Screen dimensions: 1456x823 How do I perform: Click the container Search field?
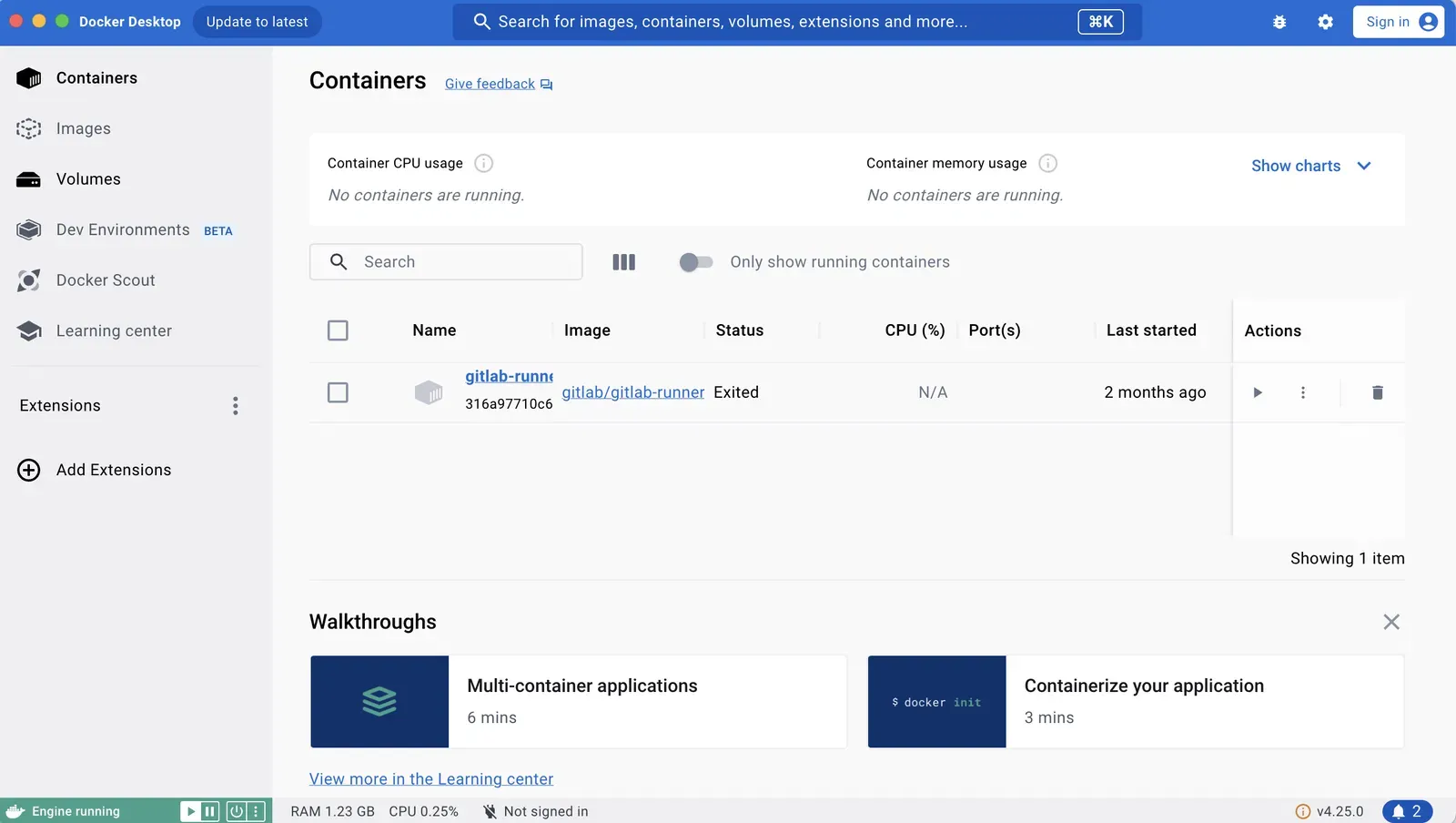click(445, 261)
